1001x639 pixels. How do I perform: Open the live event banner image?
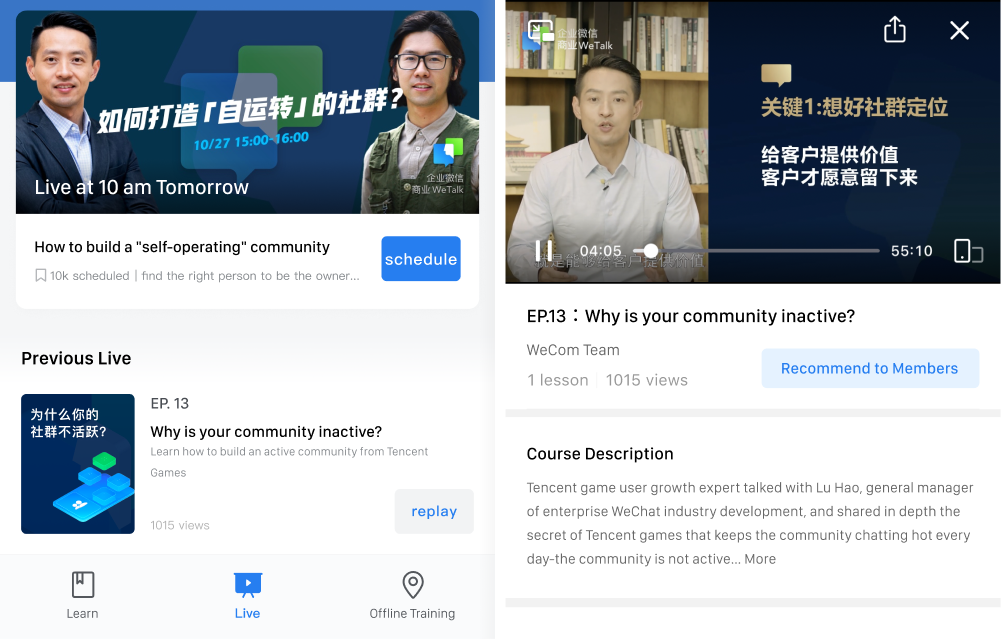247,112
